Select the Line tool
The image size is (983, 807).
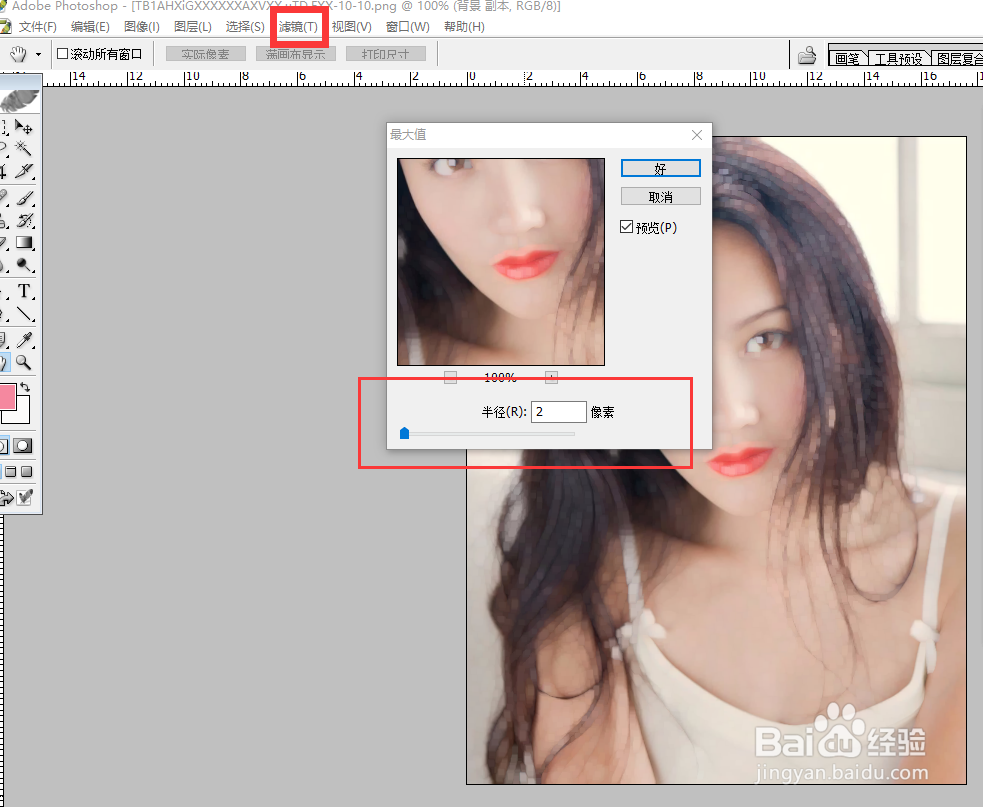coord(23,313)
